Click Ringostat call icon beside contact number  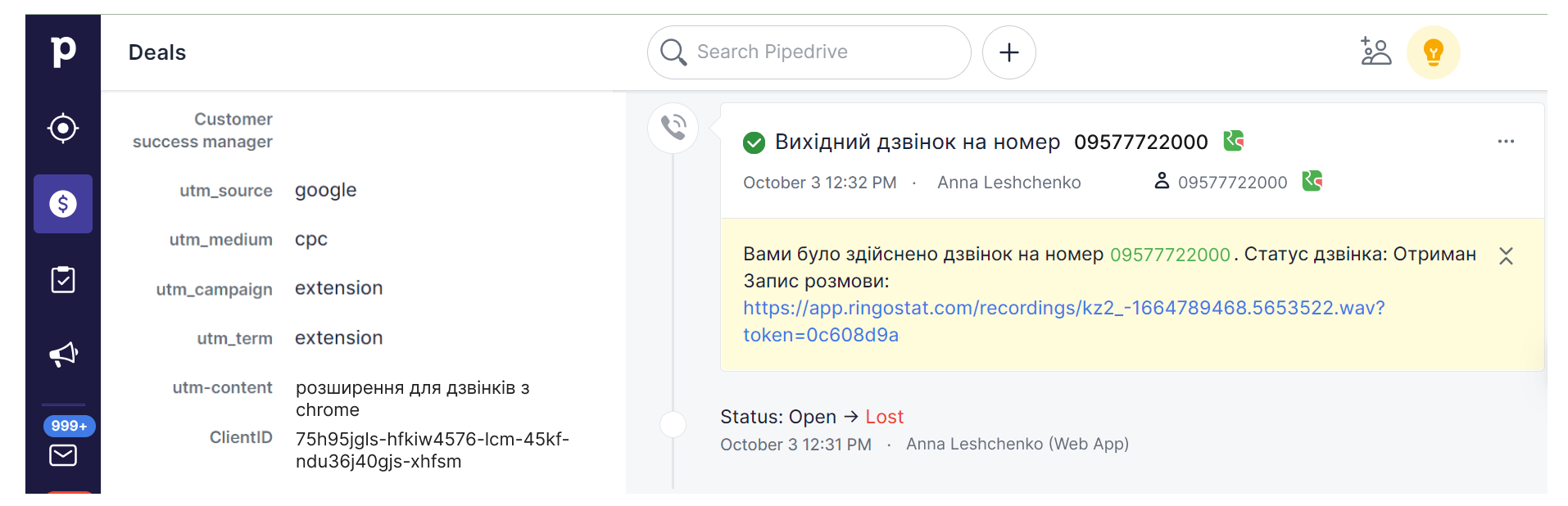(x=1312, y=180)
